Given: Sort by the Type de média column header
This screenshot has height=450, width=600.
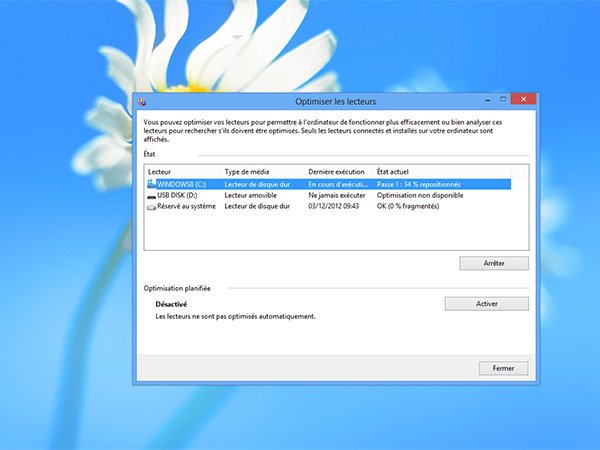Looking at the screenshot, I should click(263, 172).
